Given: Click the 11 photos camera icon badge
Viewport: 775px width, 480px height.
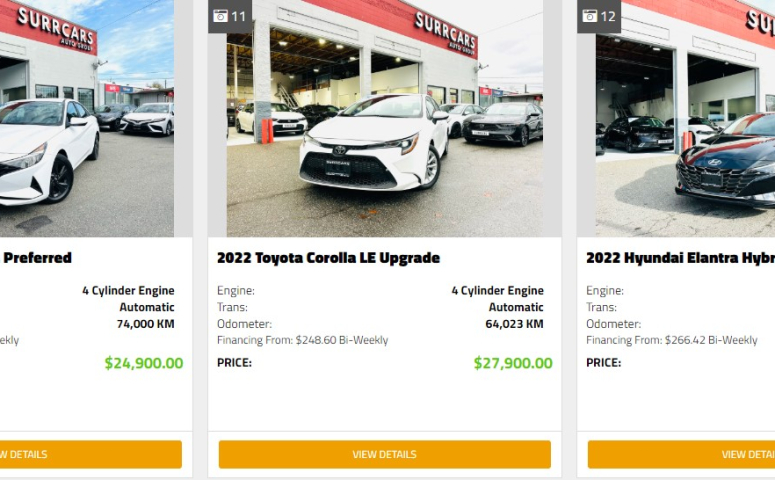Looking at the screenshot, I should pyautogui.click(x=230, y=16).
